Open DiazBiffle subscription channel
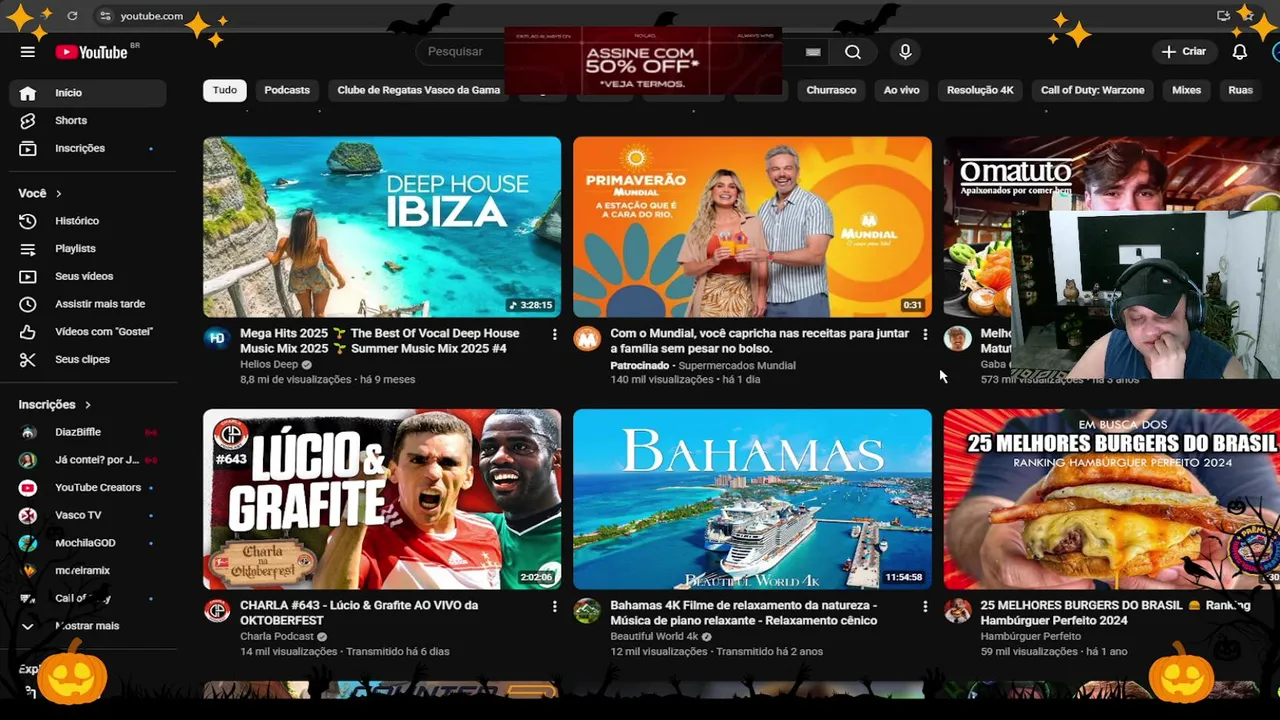Image resolution: width=1280 pixels, height=720 pixels. click(x=88, y=432)
